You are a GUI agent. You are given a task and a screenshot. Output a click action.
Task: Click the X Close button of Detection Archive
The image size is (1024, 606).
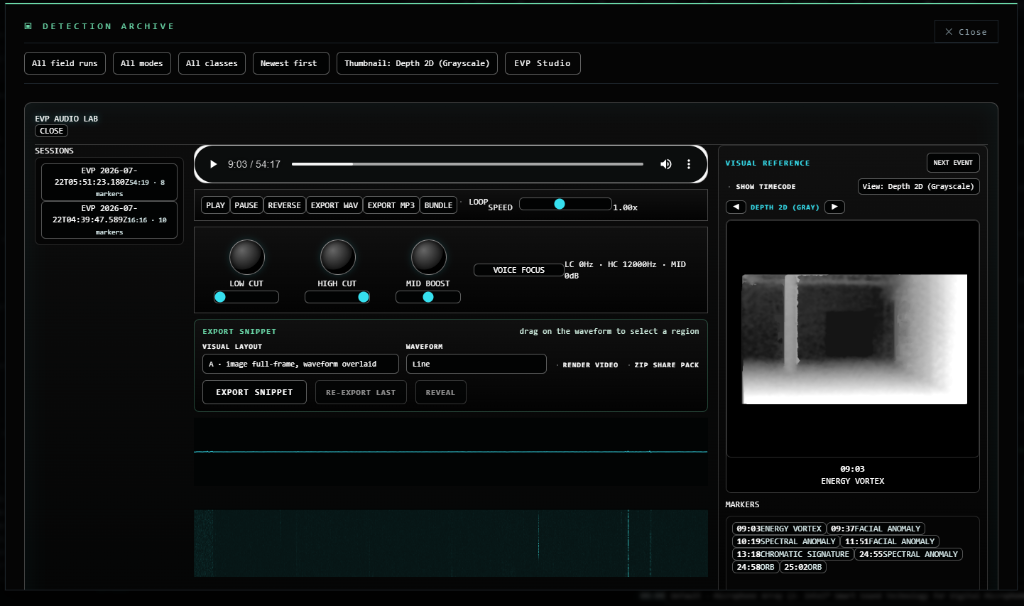click(965, 31)
